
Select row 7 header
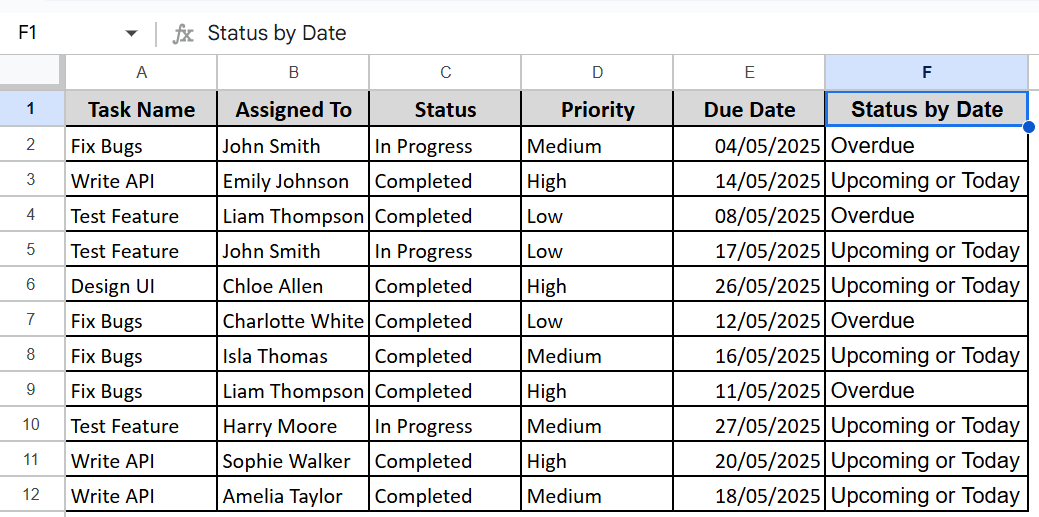(x=32, y=320)
